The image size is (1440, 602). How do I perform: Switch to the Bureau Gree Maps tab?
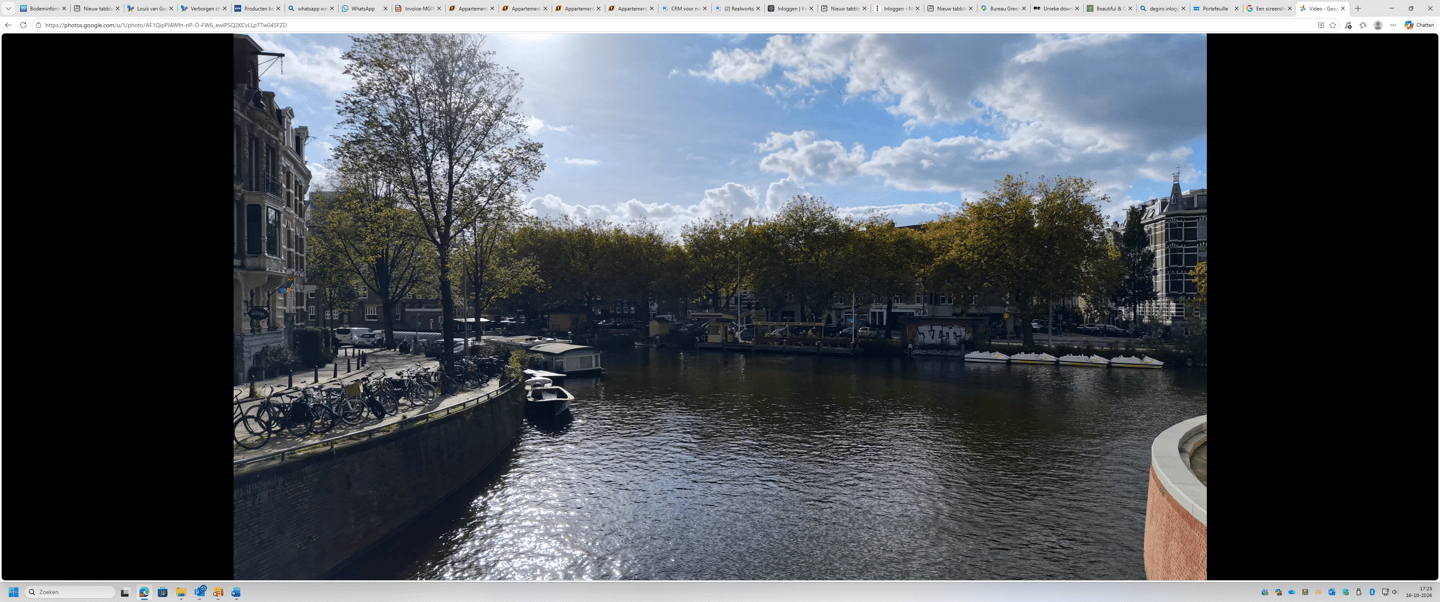click(1003, 8)
